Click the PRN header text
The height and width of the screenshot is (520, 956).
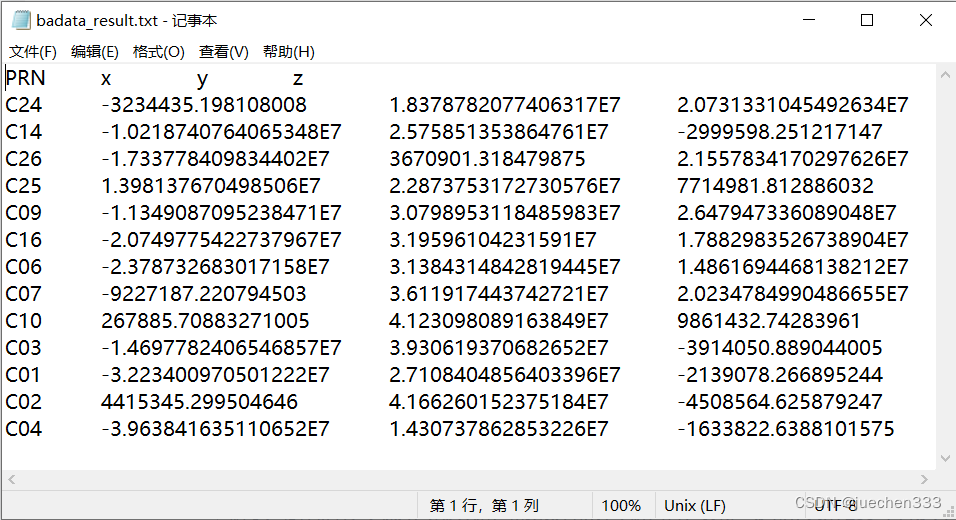coord(26,78)
